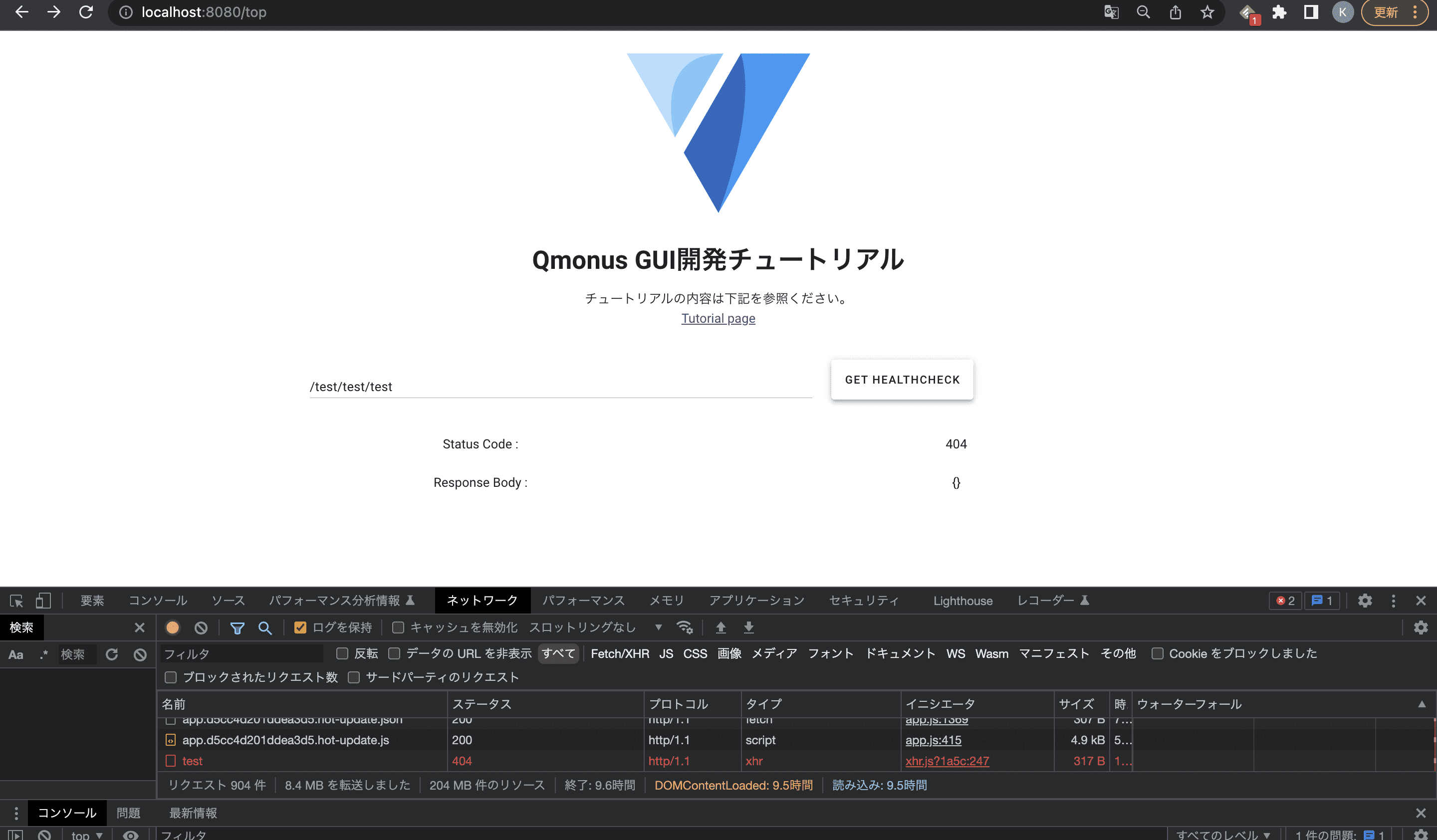Click the record network log button
The height and width of the screenshot is (840, 1437).
pyautogui.click(x=172, y=628)
